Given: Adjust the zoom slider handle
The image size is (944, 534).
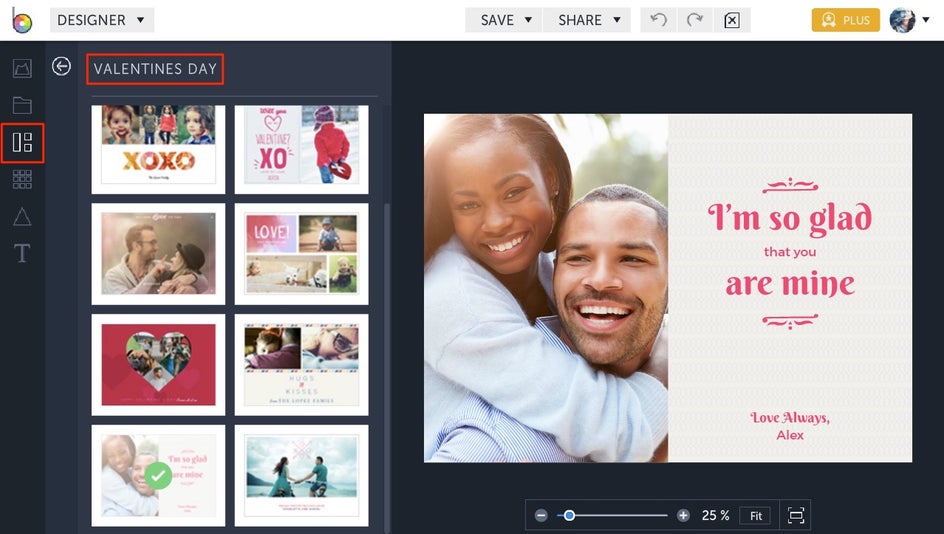Looking at the screenshot, I should 569,515.
